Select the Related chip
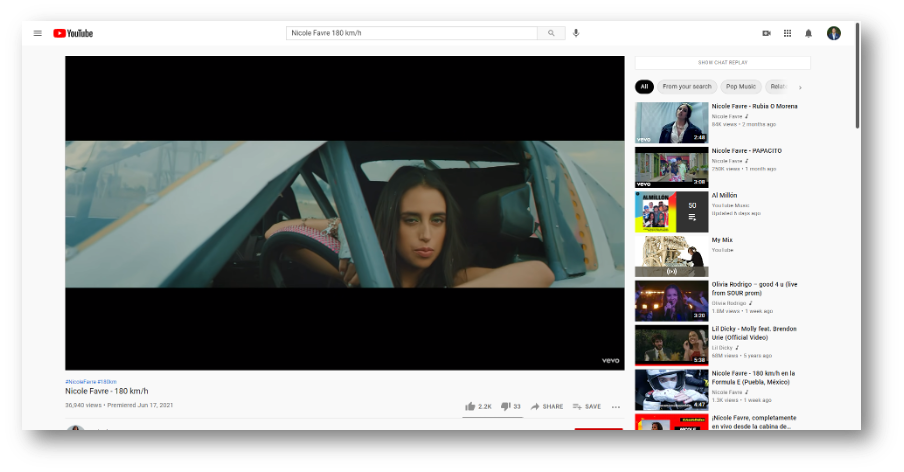The width and height of the screenshot is (904, 472). (778, 86)
